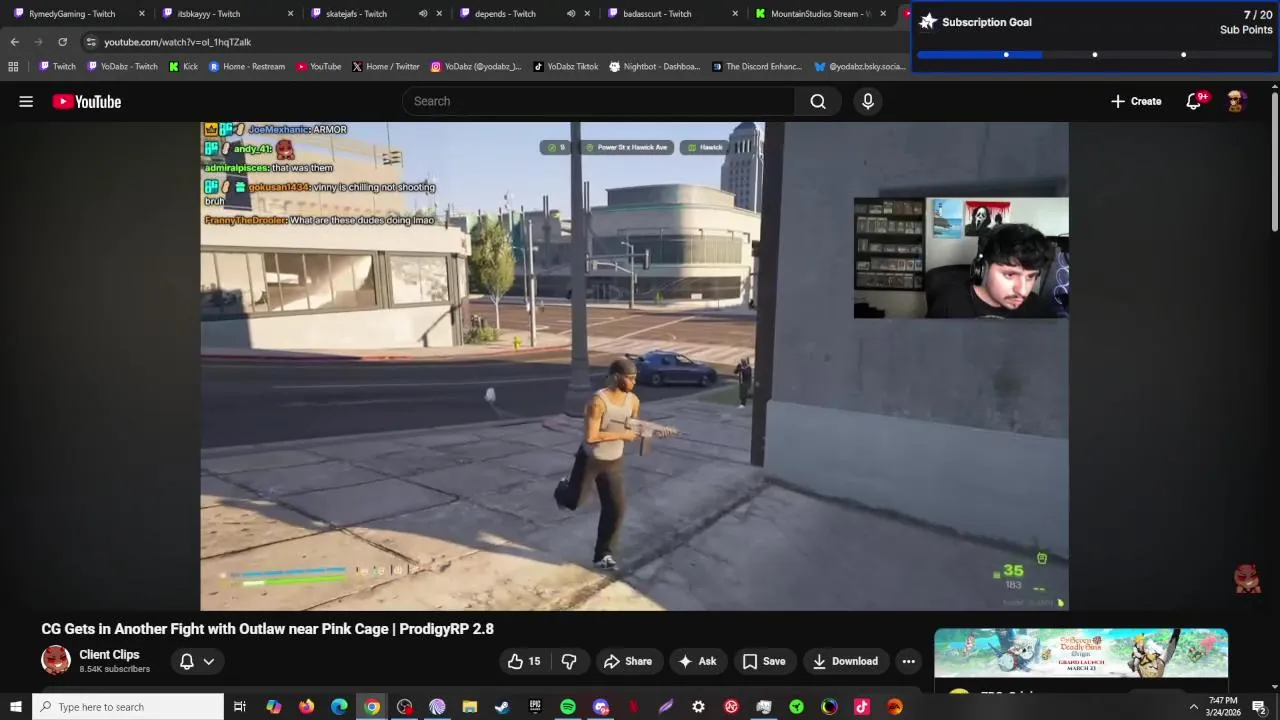Viewport: 1280px width, 720px height.
Task: Share this video
Action: [x=628, y=661]
